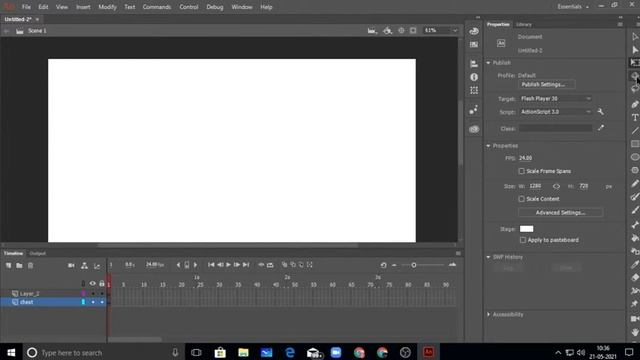Toggle lock all layers icon

click(102, 283)
